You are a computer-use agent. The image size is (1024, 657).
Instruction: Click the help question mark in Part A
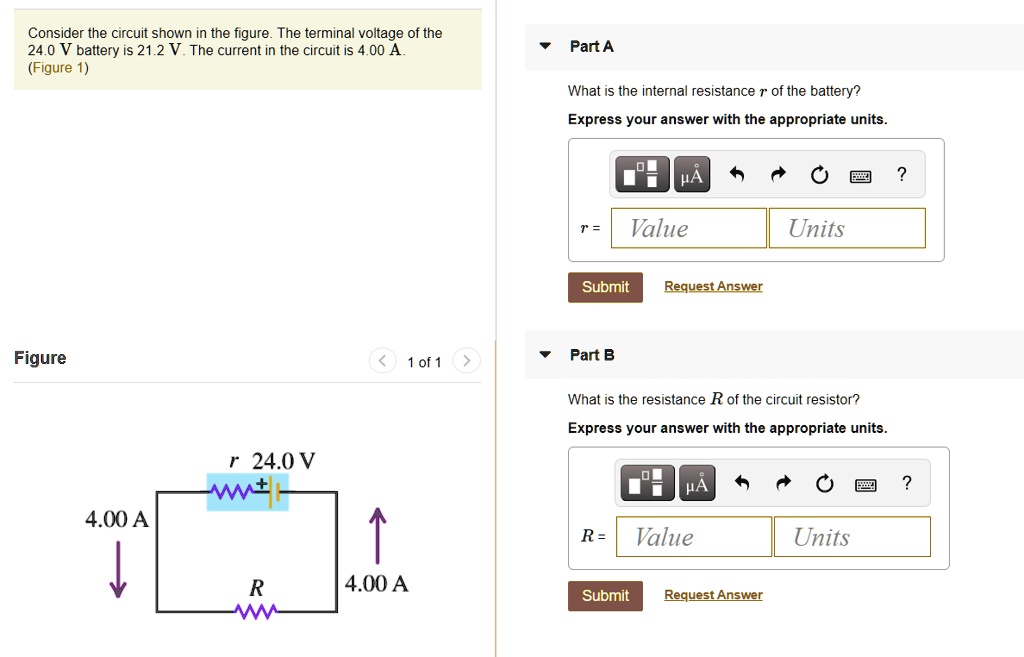click(x=901, y=174)
